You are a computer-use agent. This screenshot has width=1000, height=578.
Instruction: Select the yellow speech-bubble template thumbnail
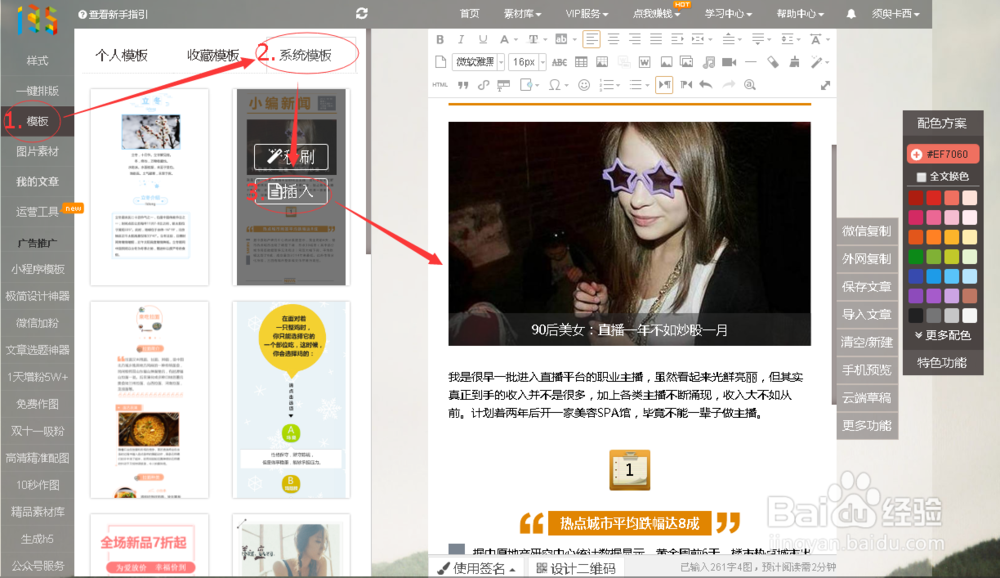pos(291,399)
